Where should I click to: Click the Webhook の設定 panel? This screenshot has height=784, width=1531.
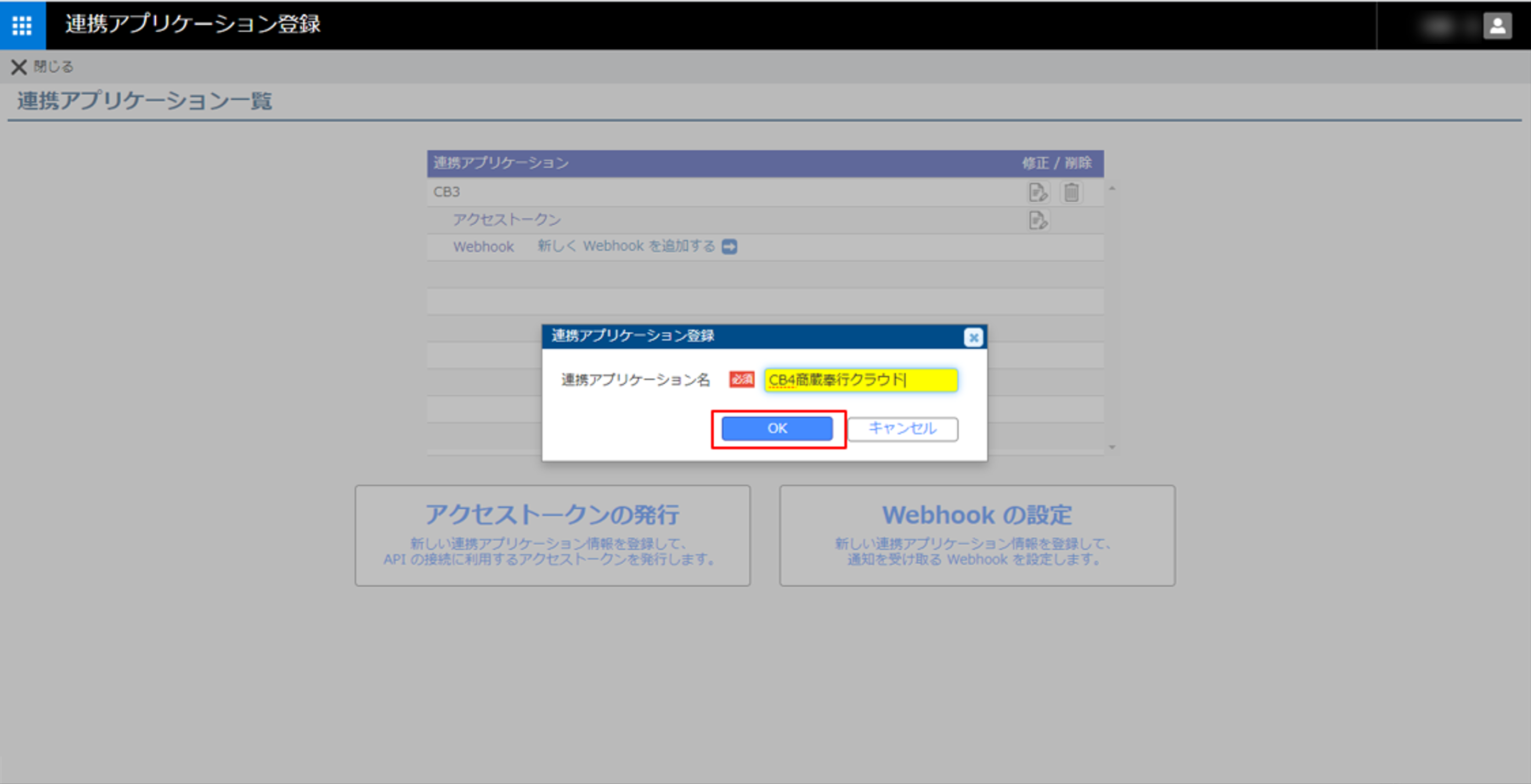click(976, 535)
